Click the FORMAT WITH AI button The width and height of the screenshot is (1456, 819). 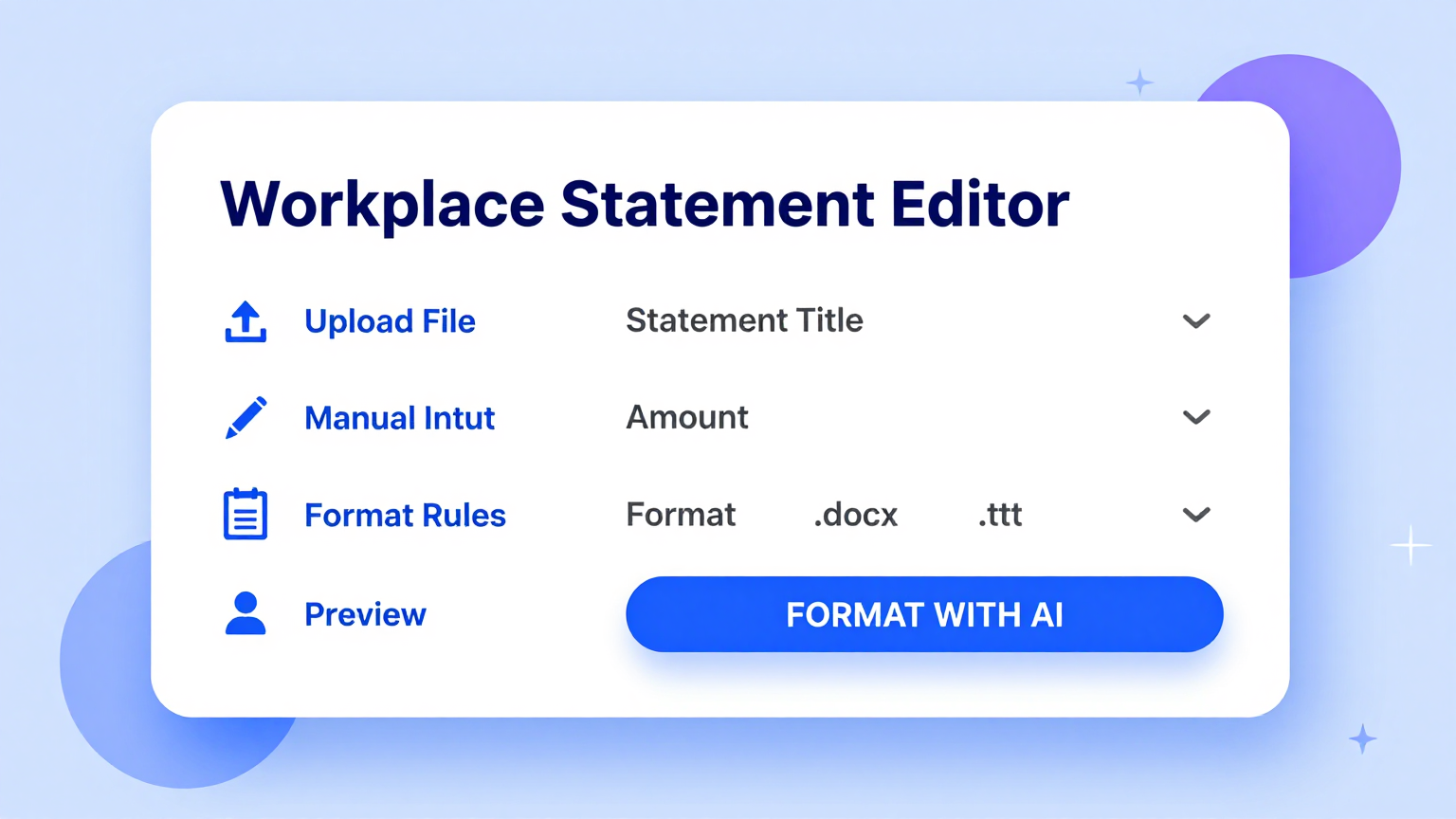924,614
